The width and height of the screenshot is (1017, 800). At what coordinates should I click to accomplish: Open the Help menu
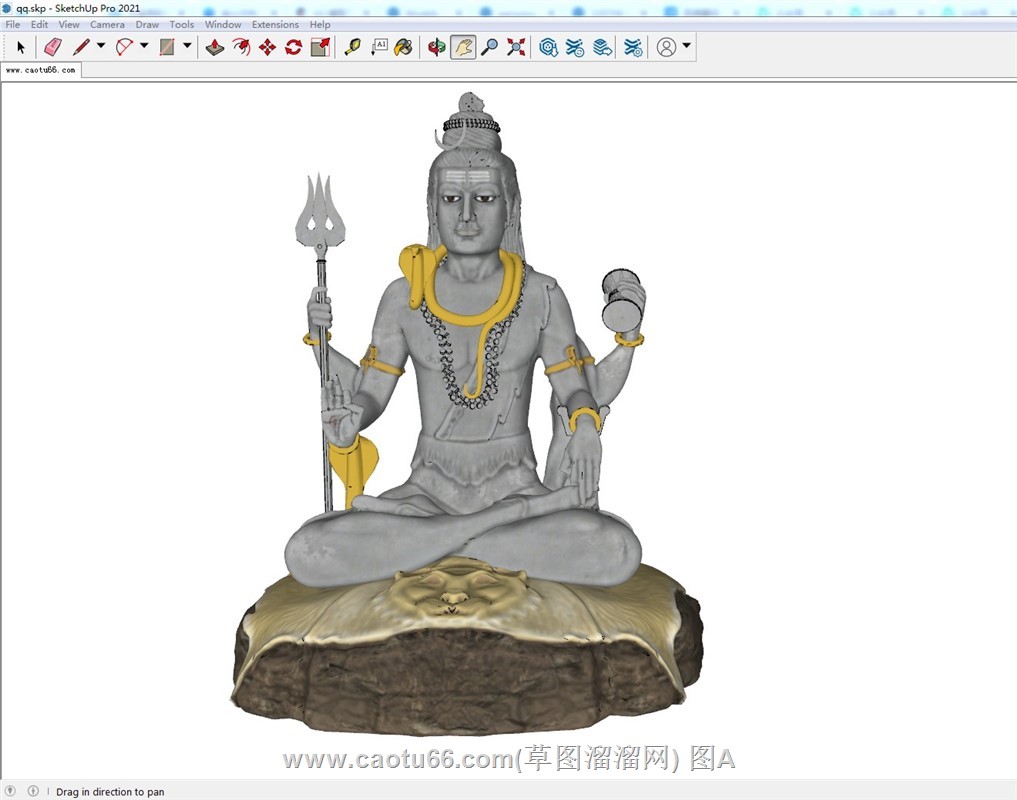coord(320,24)
